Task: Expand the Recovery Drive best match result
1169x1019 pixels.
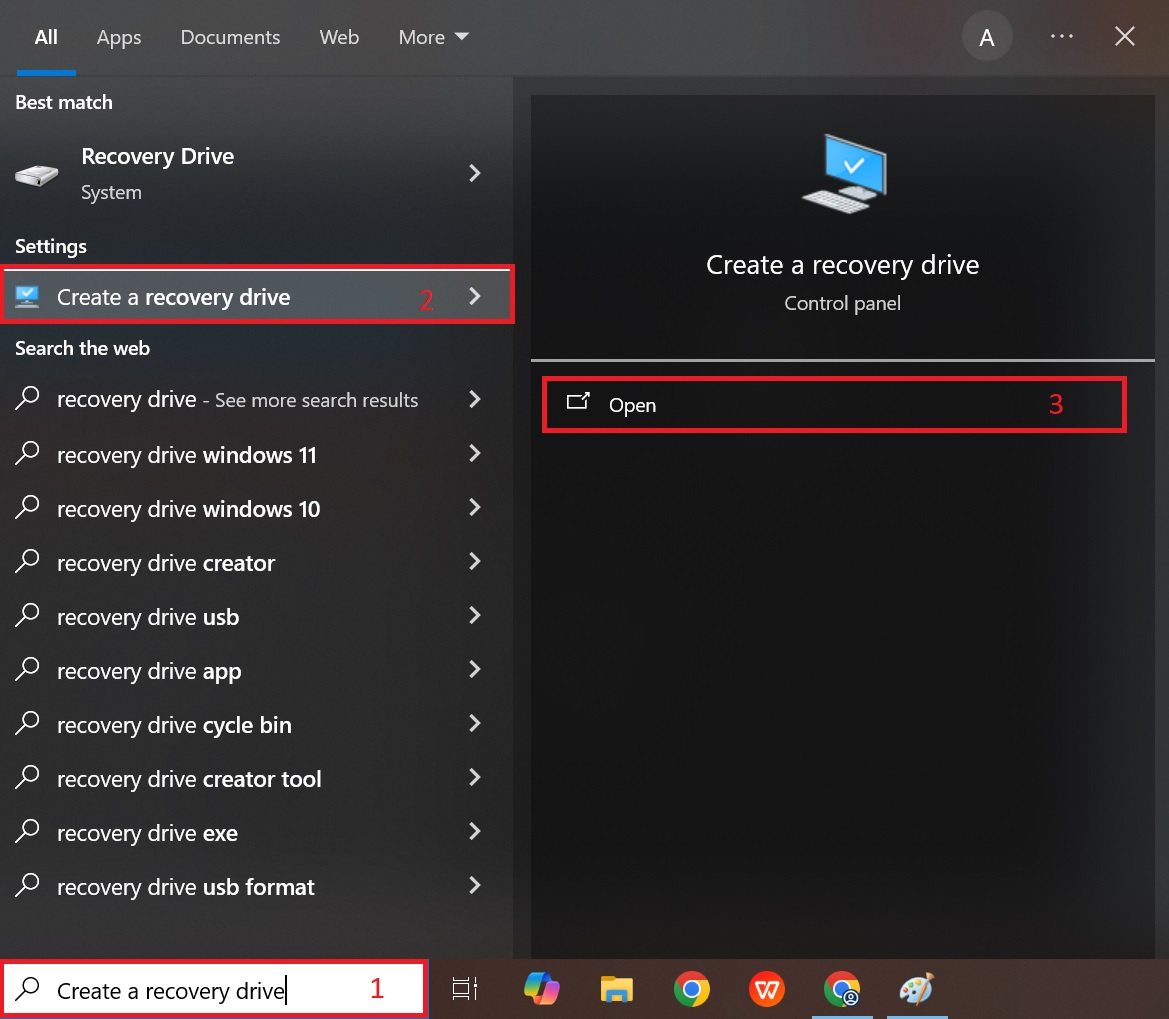Action: [x=474, y=172]
